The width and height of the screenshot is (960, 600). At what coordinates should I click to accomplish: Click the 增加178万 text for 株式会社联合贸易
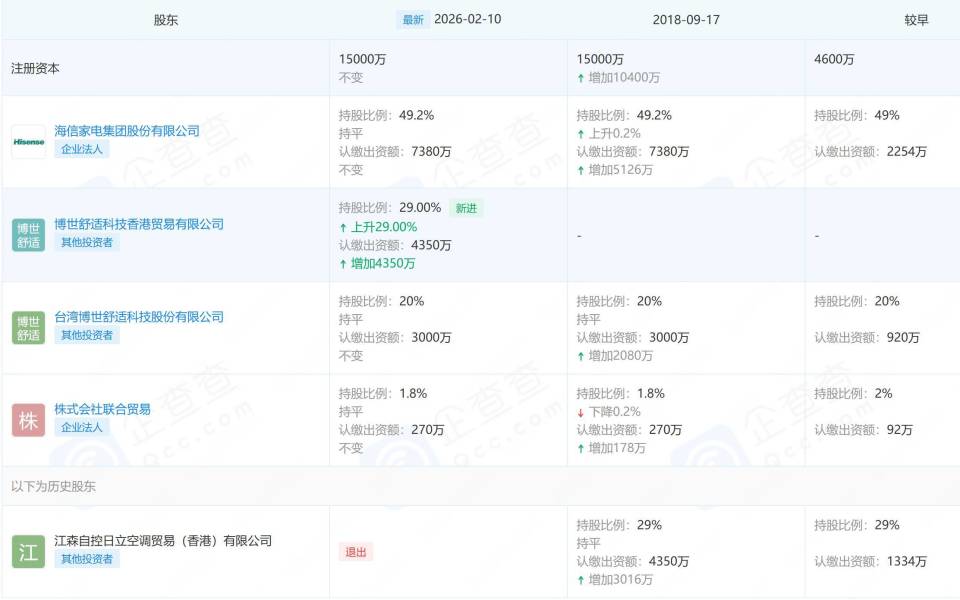pyautogui.click(x=612, y=448)
